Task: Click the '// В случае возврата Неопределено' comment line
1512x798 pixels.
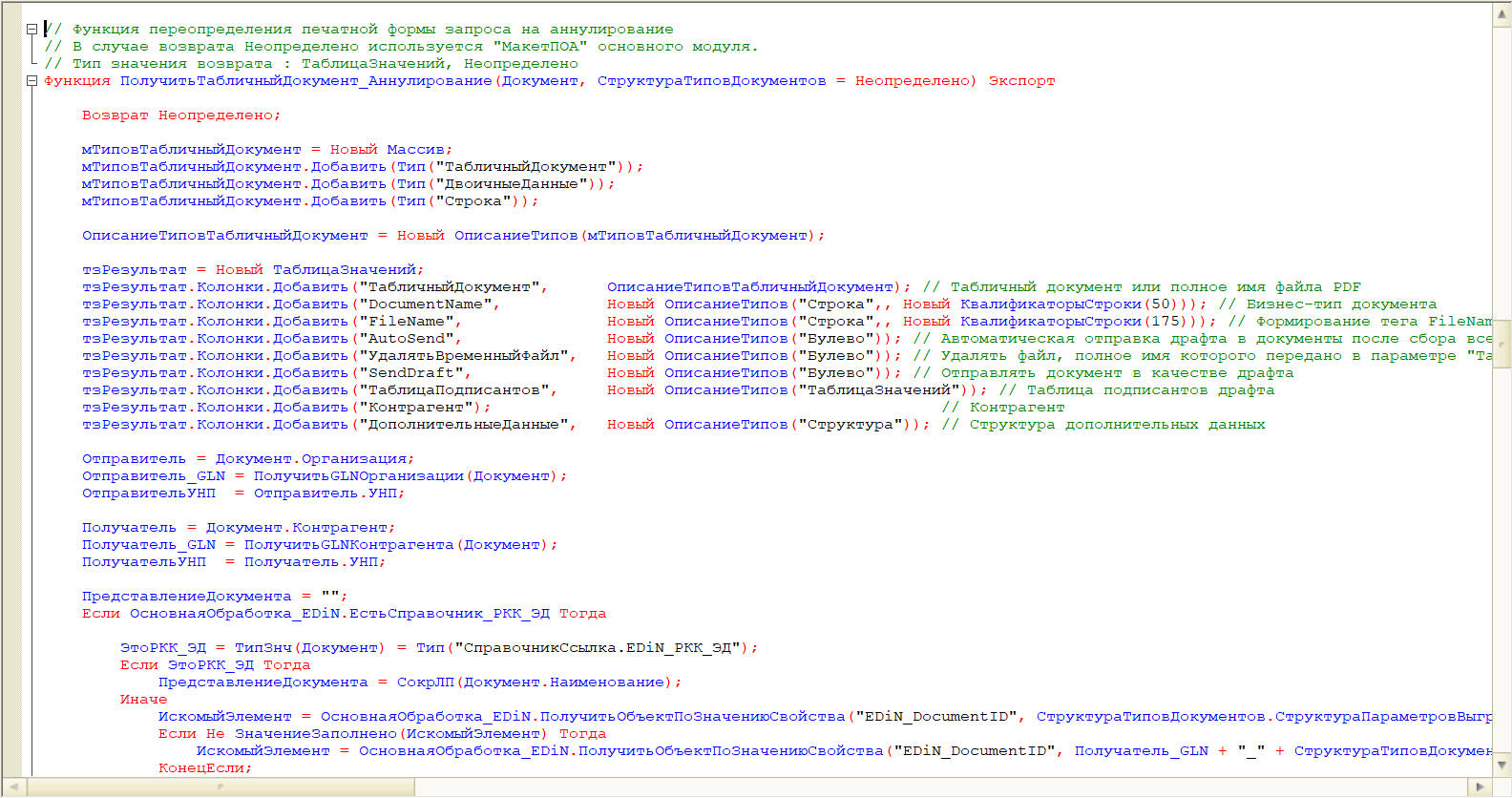Action: [x=401, y=47]
